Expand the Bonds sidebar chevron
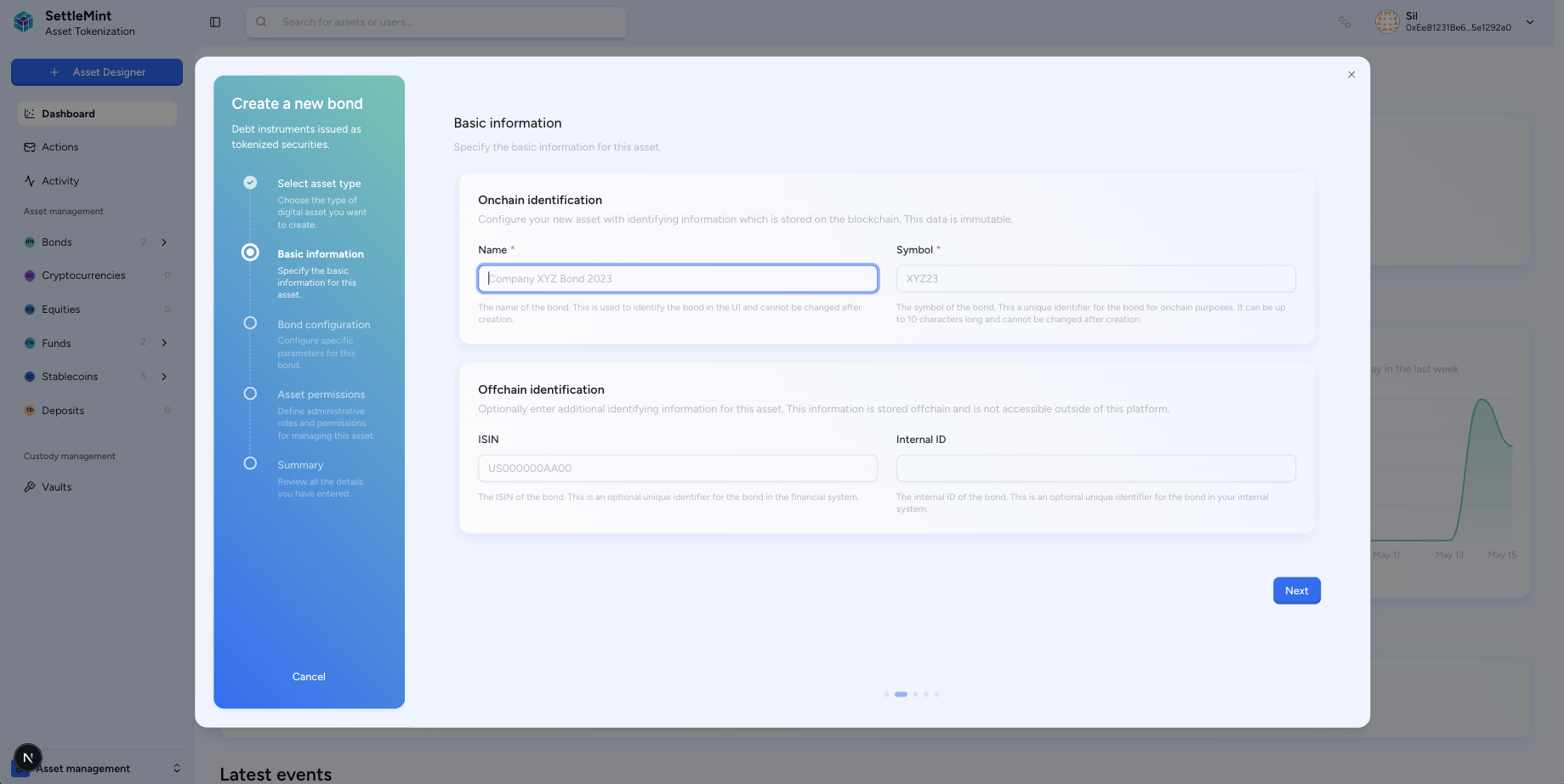This screenshot has width=1564, height=784. pos(164,242)
